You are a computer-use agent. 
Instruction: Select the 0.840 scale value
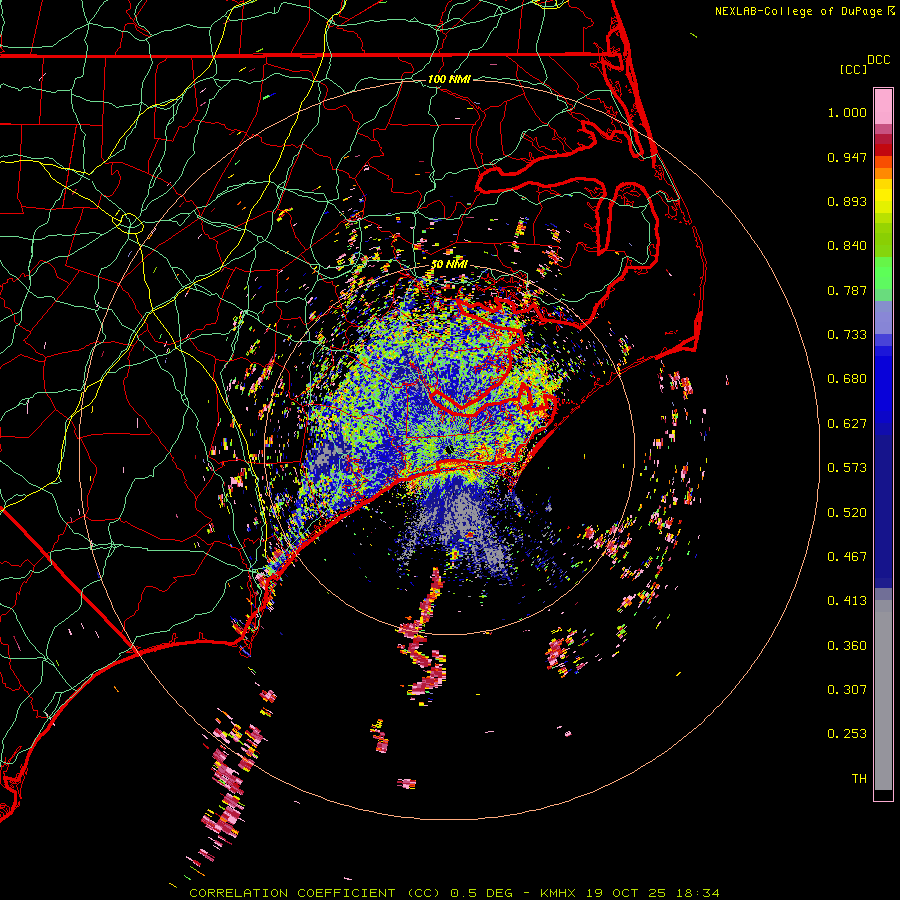pyautogui.click(x=847, y=246)
